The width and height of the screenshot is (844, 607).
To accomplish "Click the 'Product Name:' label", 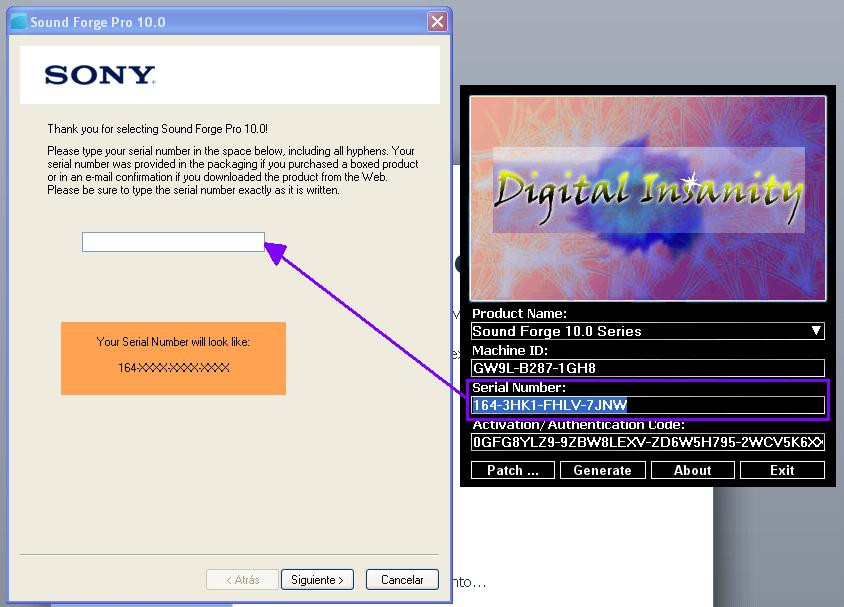I will click(519, 313).
